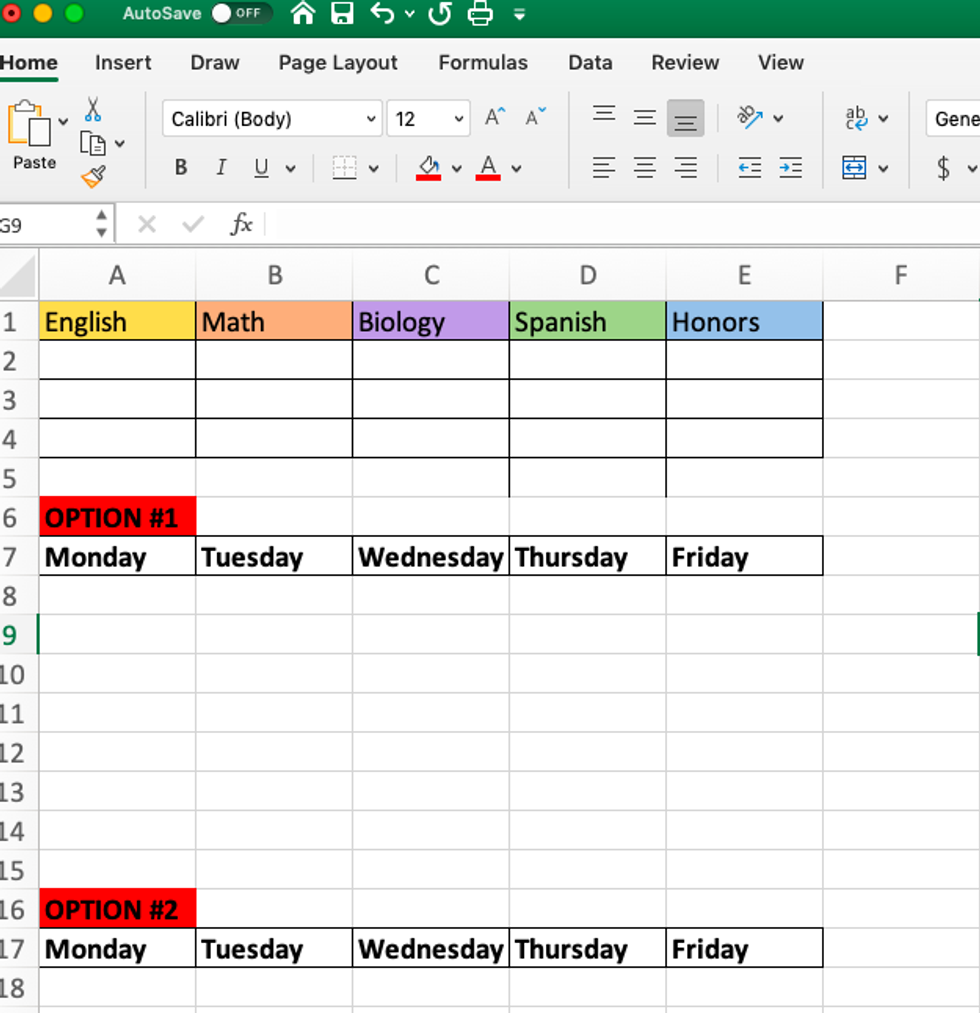Click the Insert Function fx icon
980x1013 pixels.
(241, 224)
